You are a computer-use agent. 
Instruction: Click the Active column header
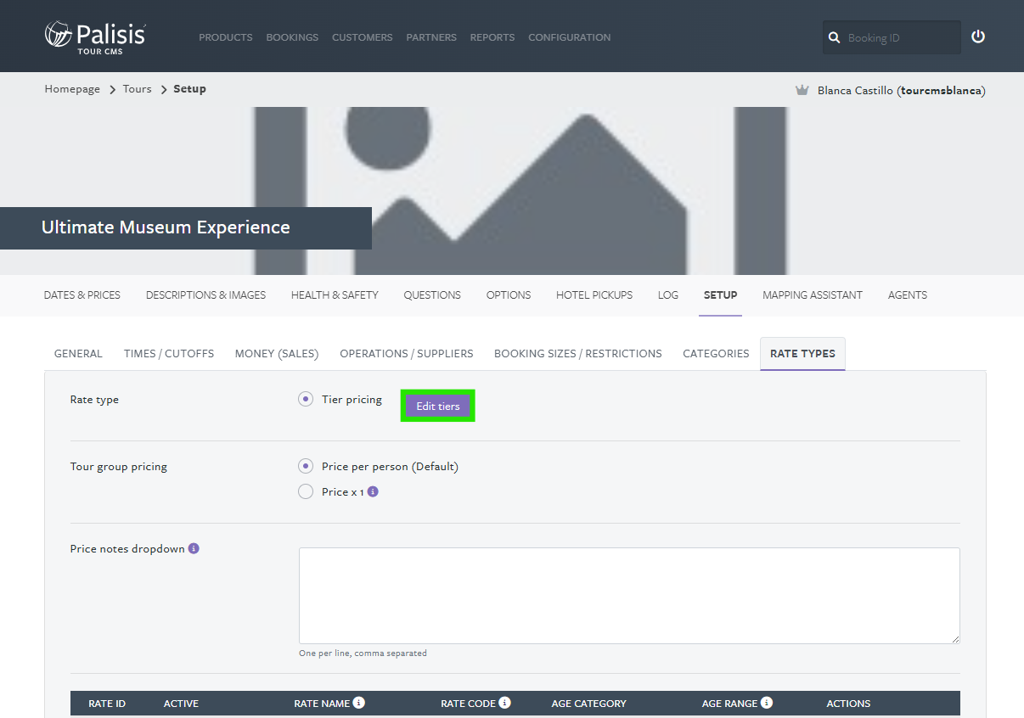pos(181,704)
